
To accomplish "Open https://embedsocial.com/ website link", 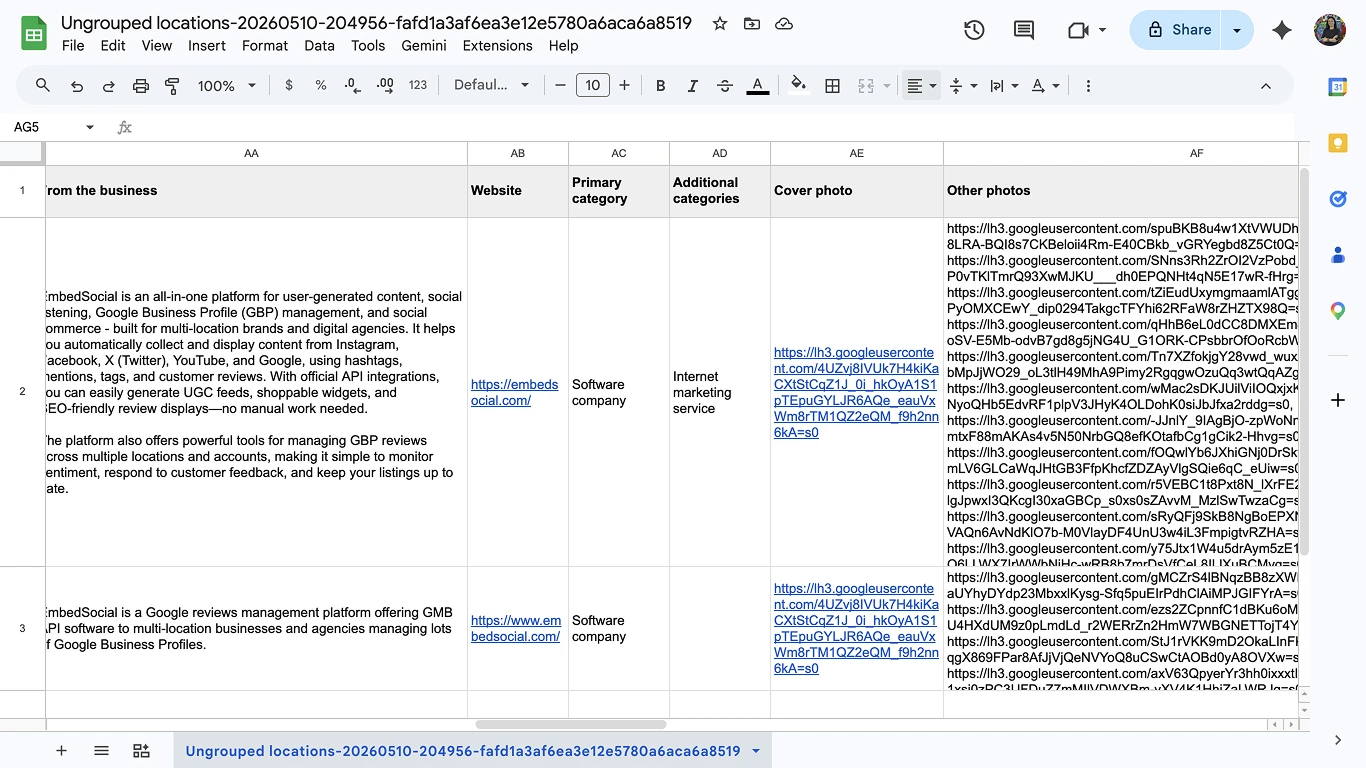I will 514,392.
